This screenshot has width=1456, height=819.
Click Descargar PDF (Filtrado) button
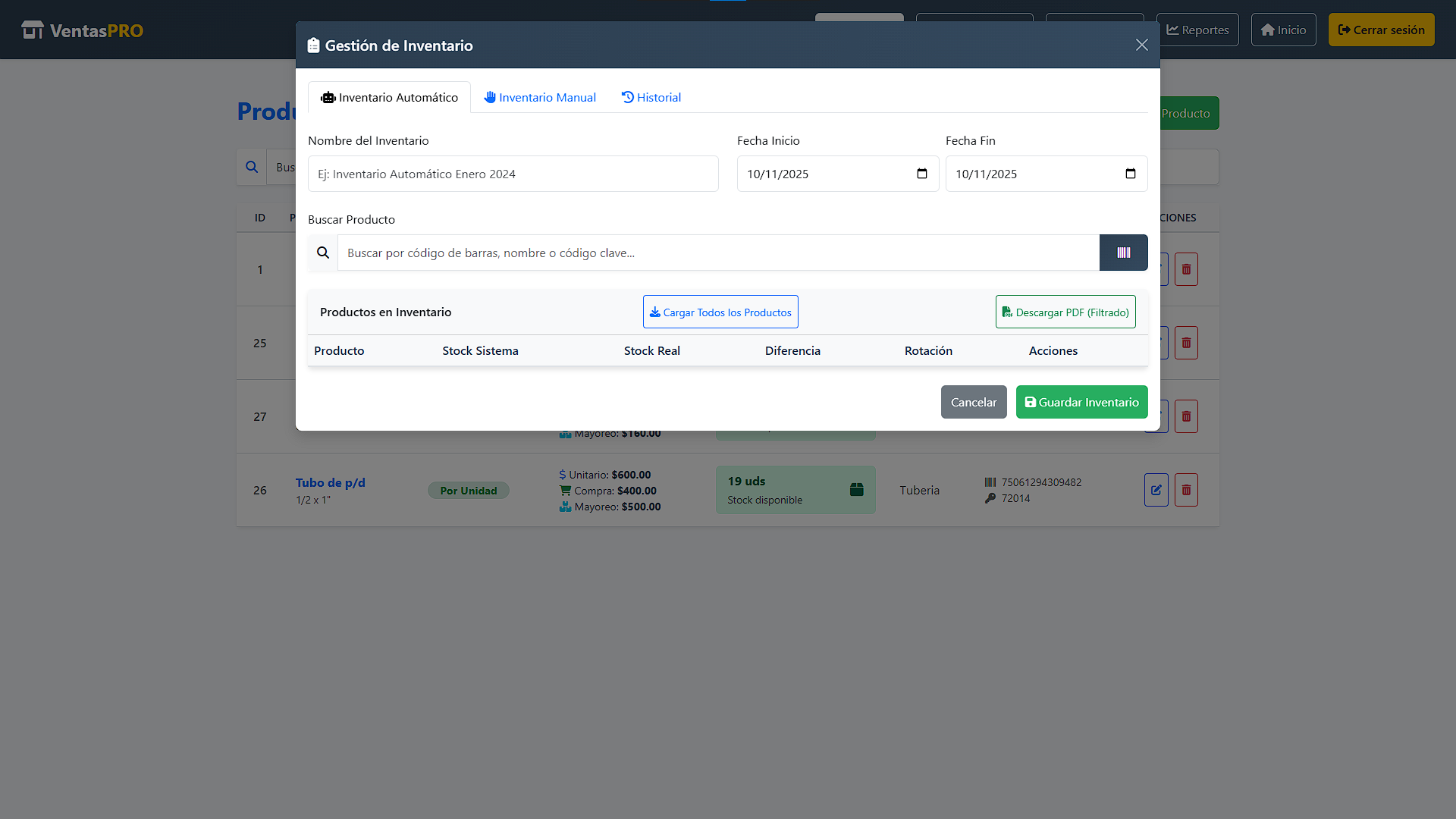(x=1065, y=312)
